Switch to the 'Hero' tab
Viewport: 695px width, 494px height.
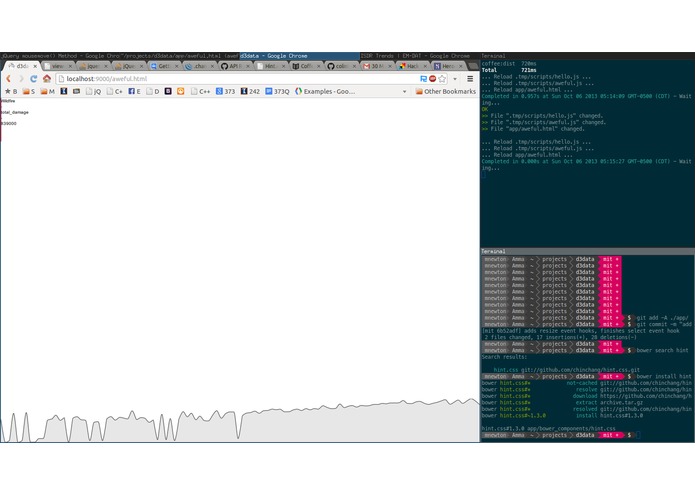pyautogui.click(x=447, y=66)
